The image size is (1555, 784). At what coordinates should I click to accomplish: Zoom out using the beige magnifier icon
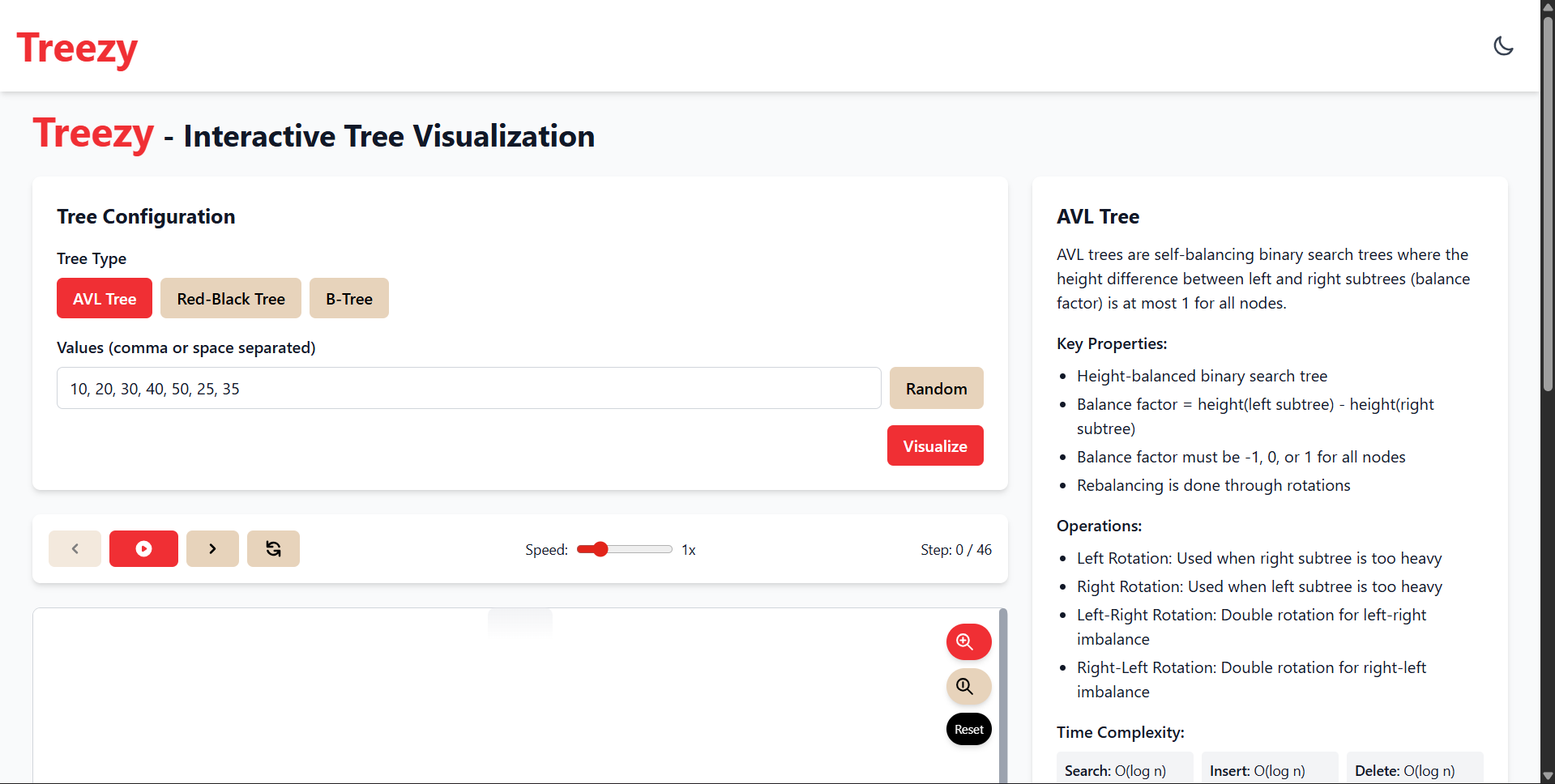pos(968,687)
